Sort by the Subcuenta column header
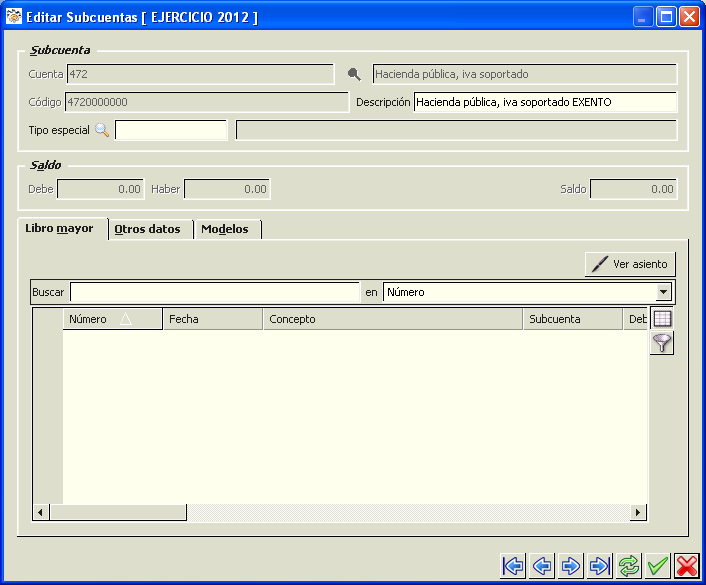The width and height of the screenshot is (706, 585). click(x=573, y=319)
